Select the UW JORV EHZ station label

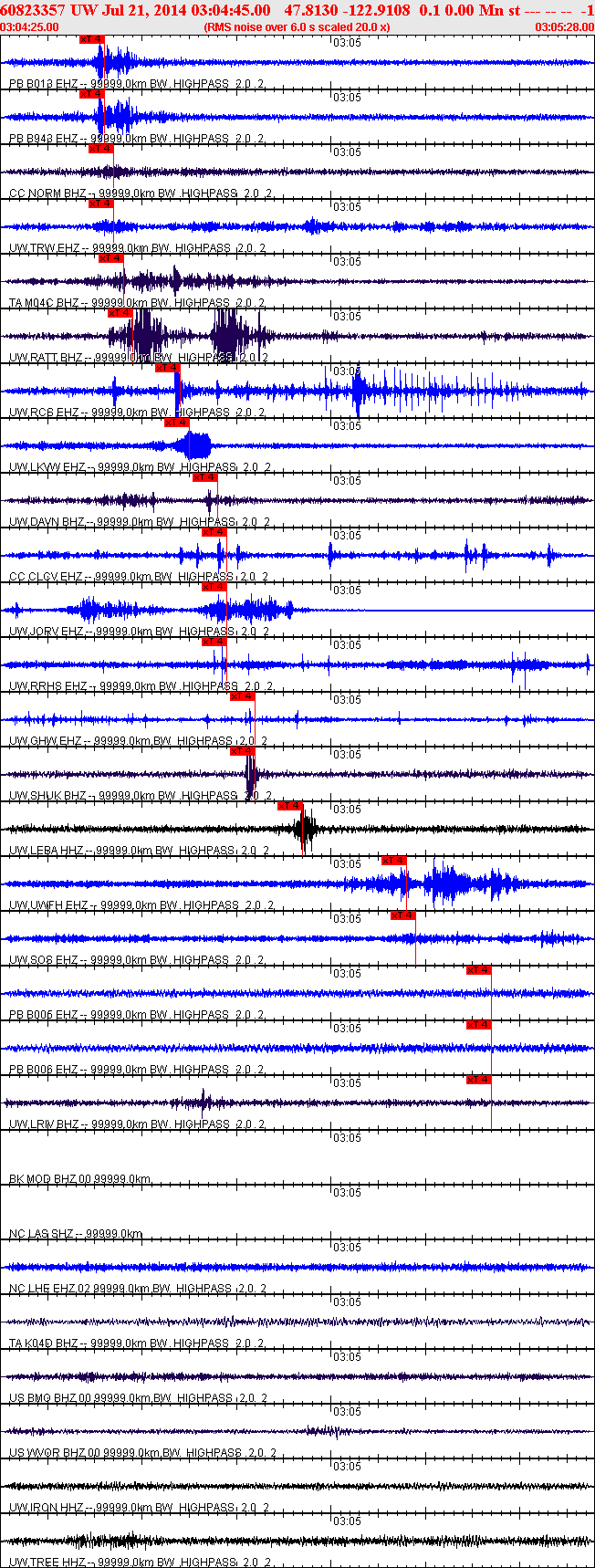(x=140, y=632)
